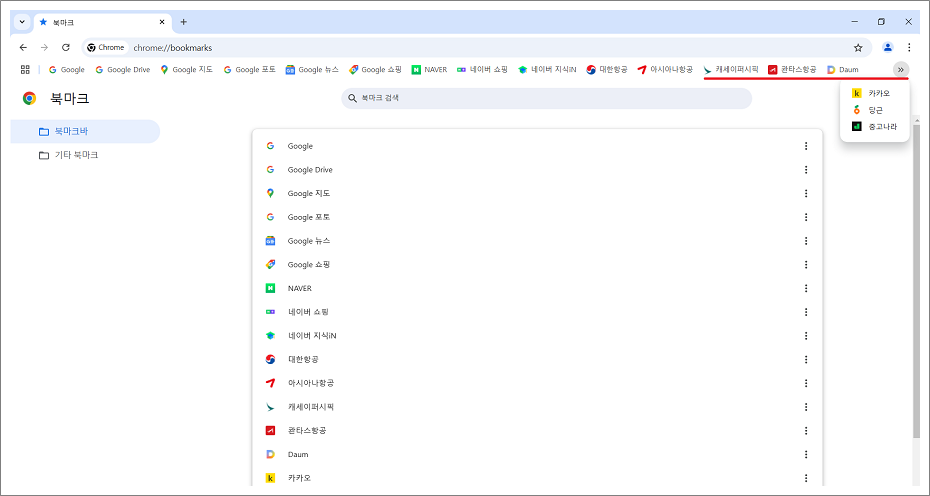Open 아시아나항공 from the bookmarks bar
The image size is (930, 496).
665,69
